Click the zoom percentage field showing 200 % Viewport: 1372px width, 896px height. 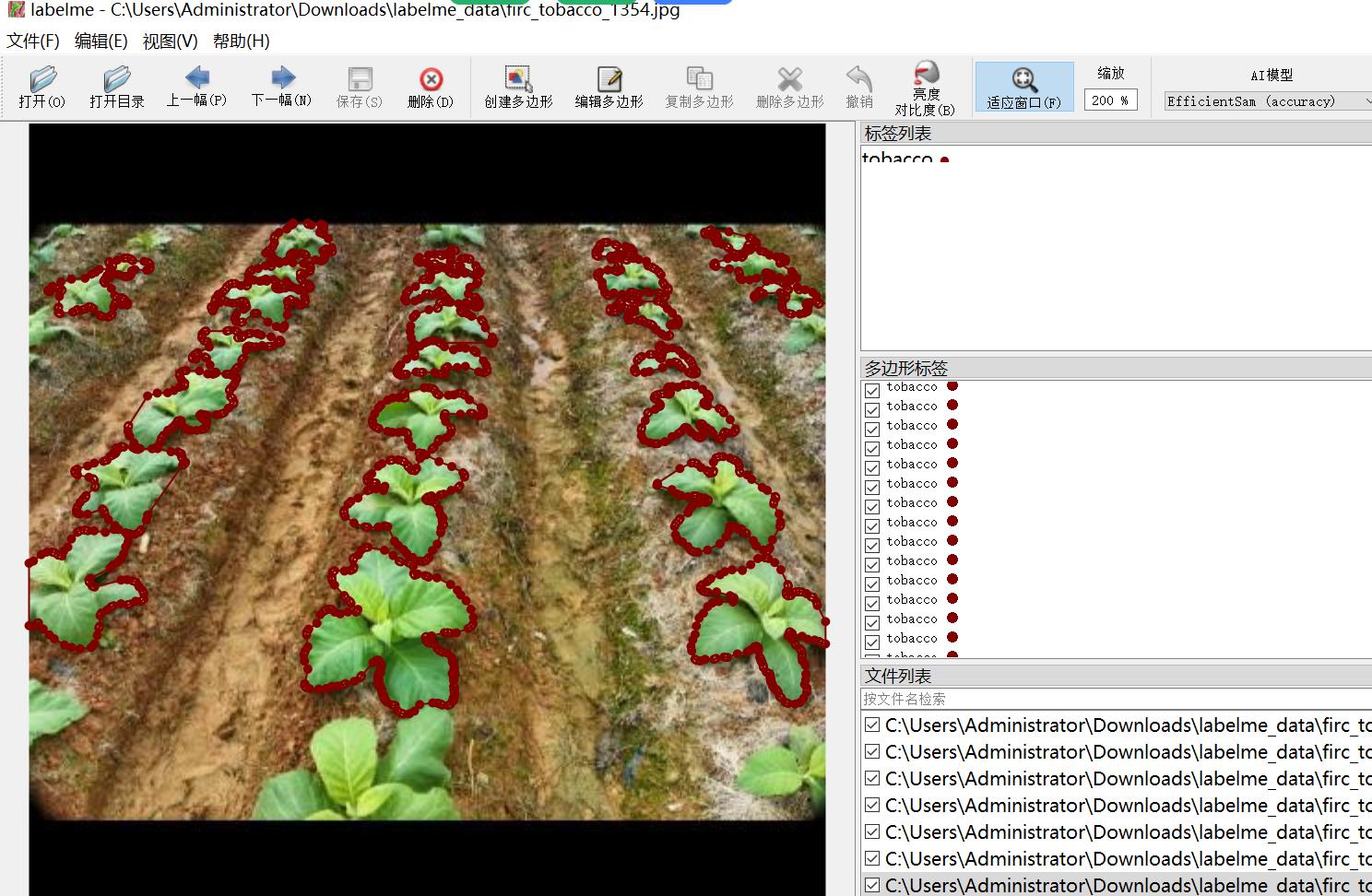pyautogui.click(x=1110, y=100)
